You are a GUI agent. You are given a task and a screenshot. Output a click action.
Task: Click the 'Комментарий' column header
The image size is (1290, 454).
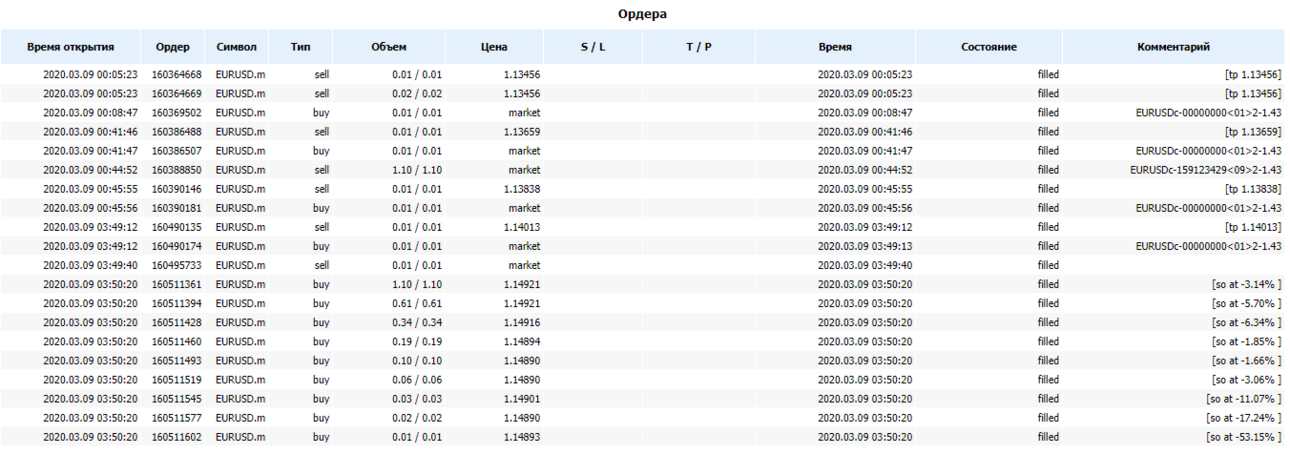point(1173,47)
